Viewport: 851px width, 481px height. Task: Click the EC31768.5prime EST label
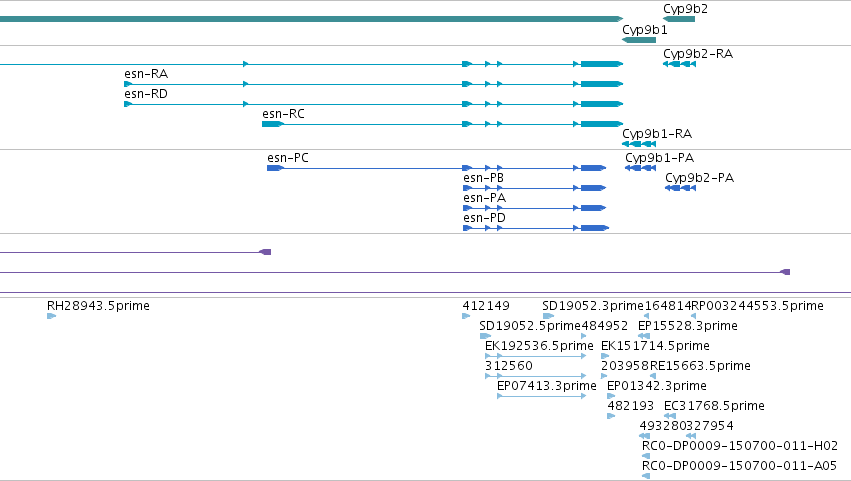coord(714,406)
